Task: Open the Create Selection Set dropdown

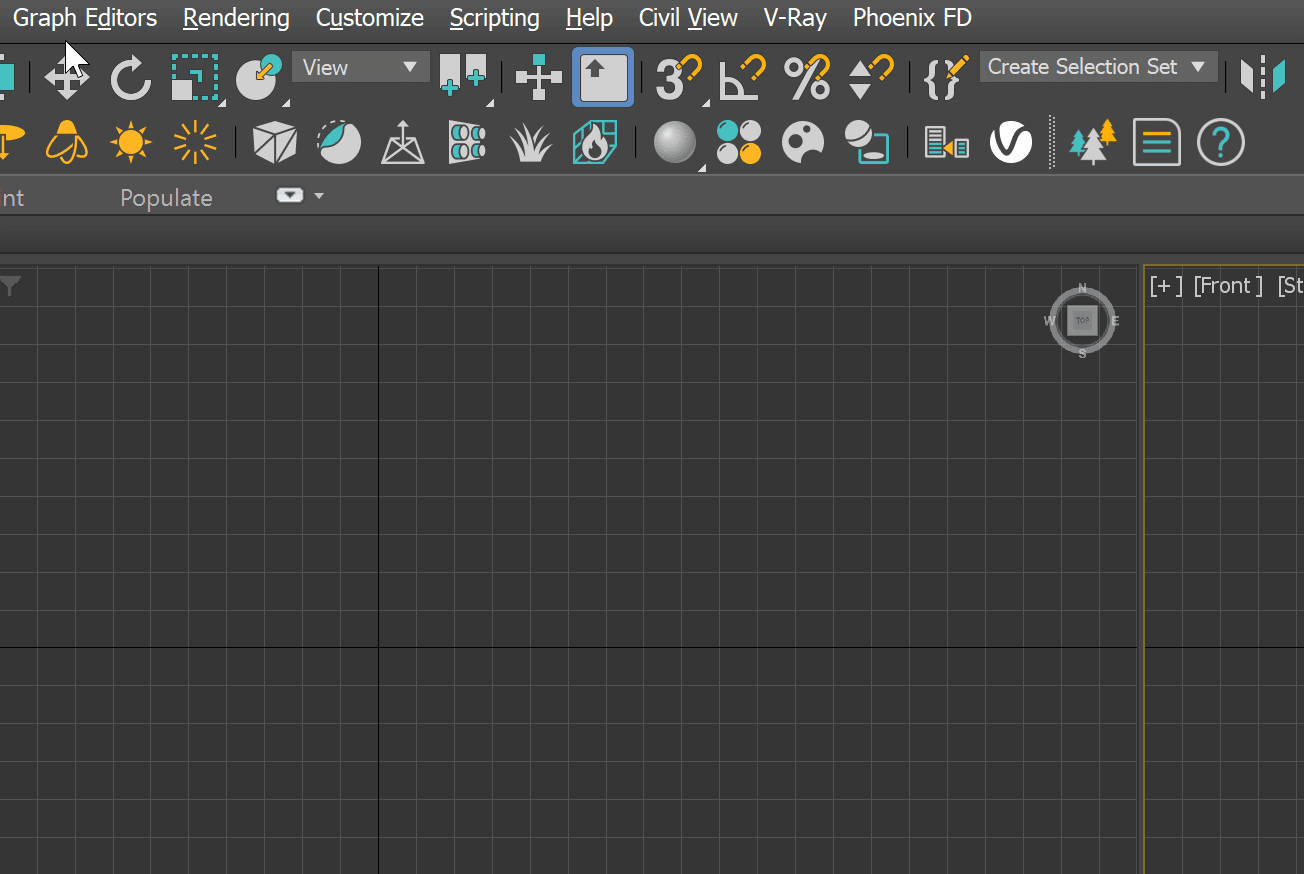Action: pyautogui.click(x=1098, y=66)
